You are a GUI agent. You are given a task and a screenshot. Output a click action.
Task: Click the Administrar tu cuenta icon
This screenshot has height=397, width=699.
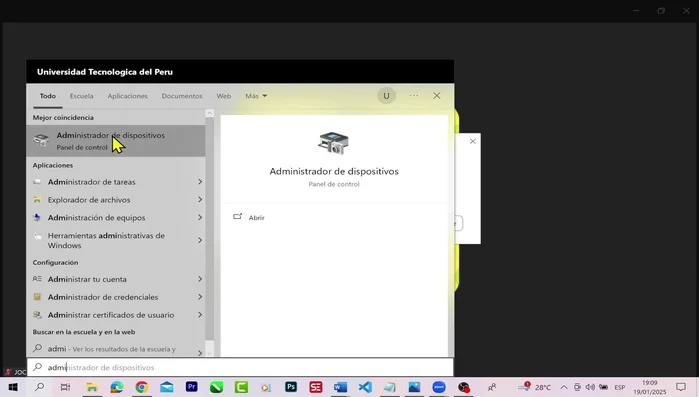37,279
